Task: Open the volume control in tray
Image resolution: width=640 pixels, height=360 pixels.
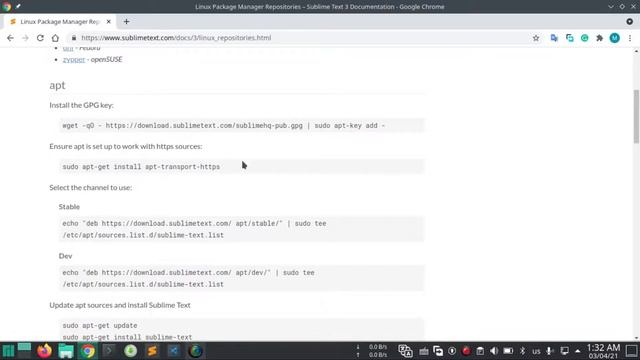Action: [494, 351]
